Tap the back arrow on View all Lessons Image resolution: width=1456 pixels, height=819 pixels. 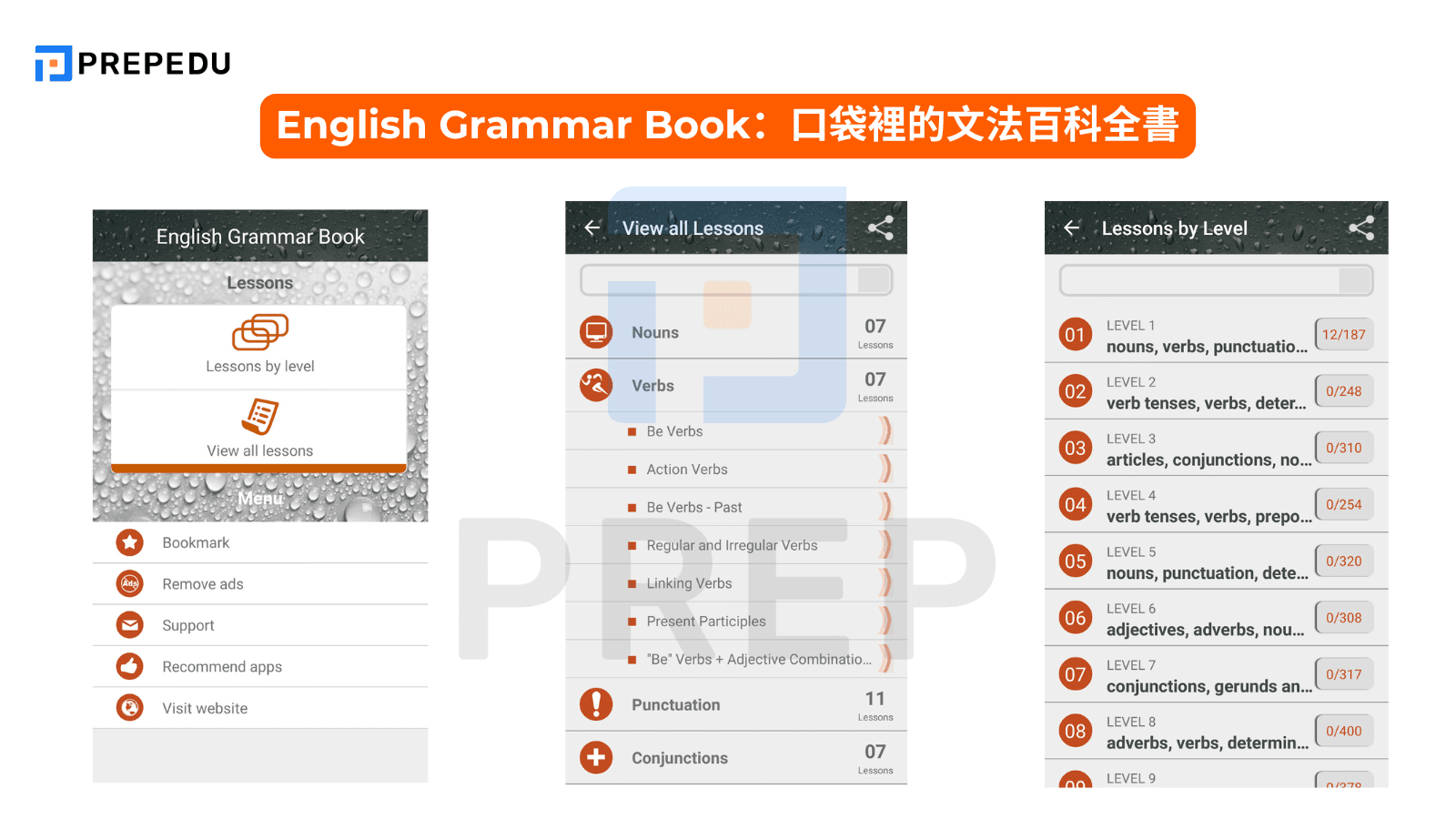point(592,228)
